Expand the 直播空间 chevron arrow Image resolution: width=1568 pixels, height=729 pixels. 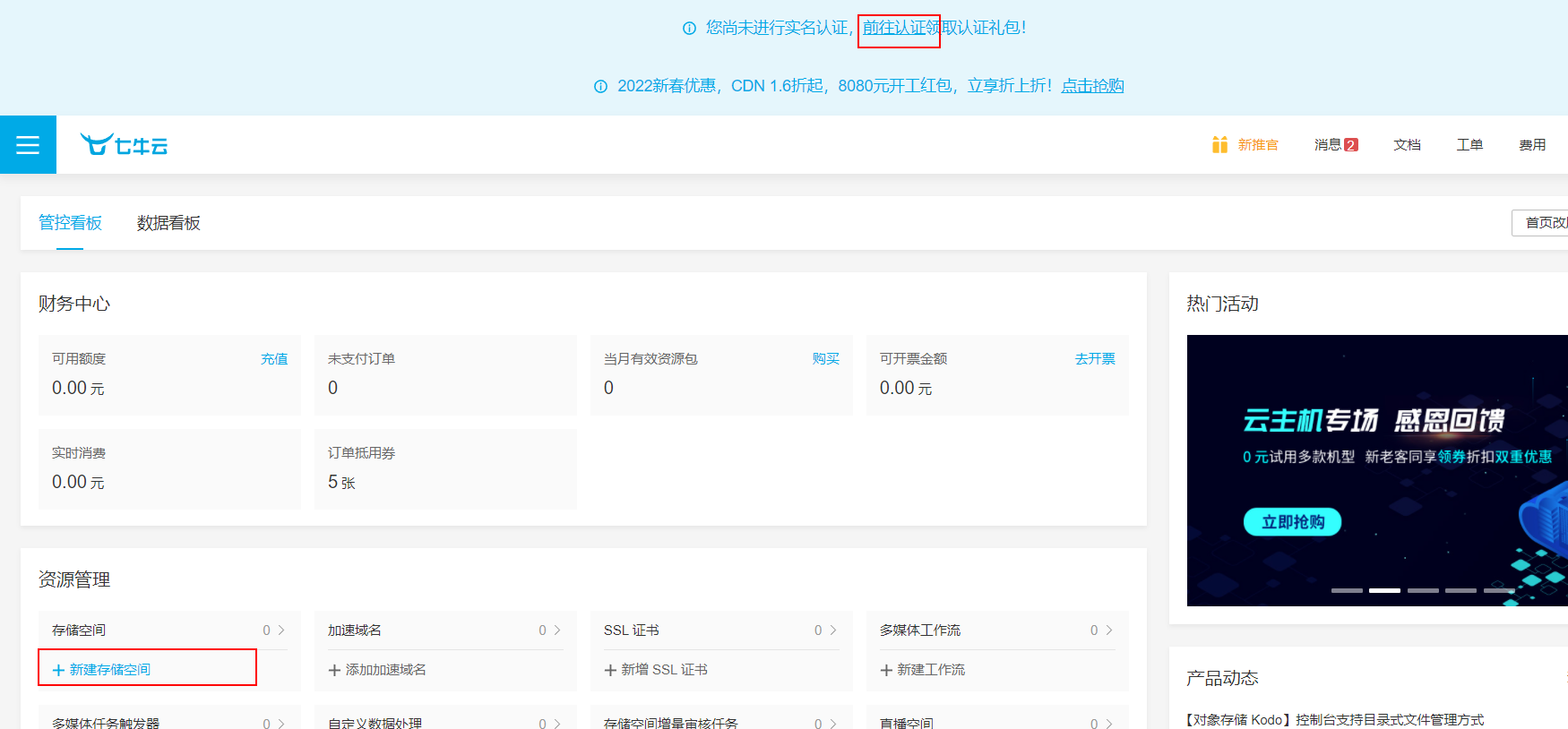(x=1109, y=724)
